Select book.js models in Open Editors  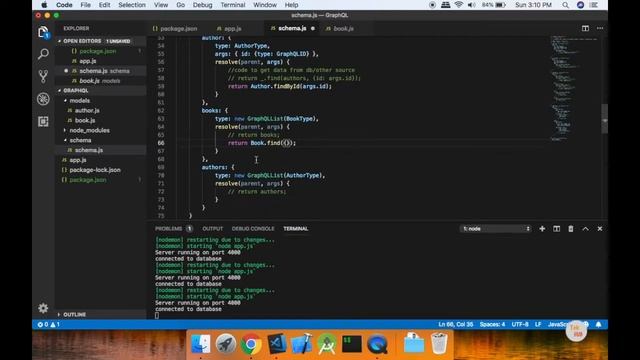tap(100, 81)
